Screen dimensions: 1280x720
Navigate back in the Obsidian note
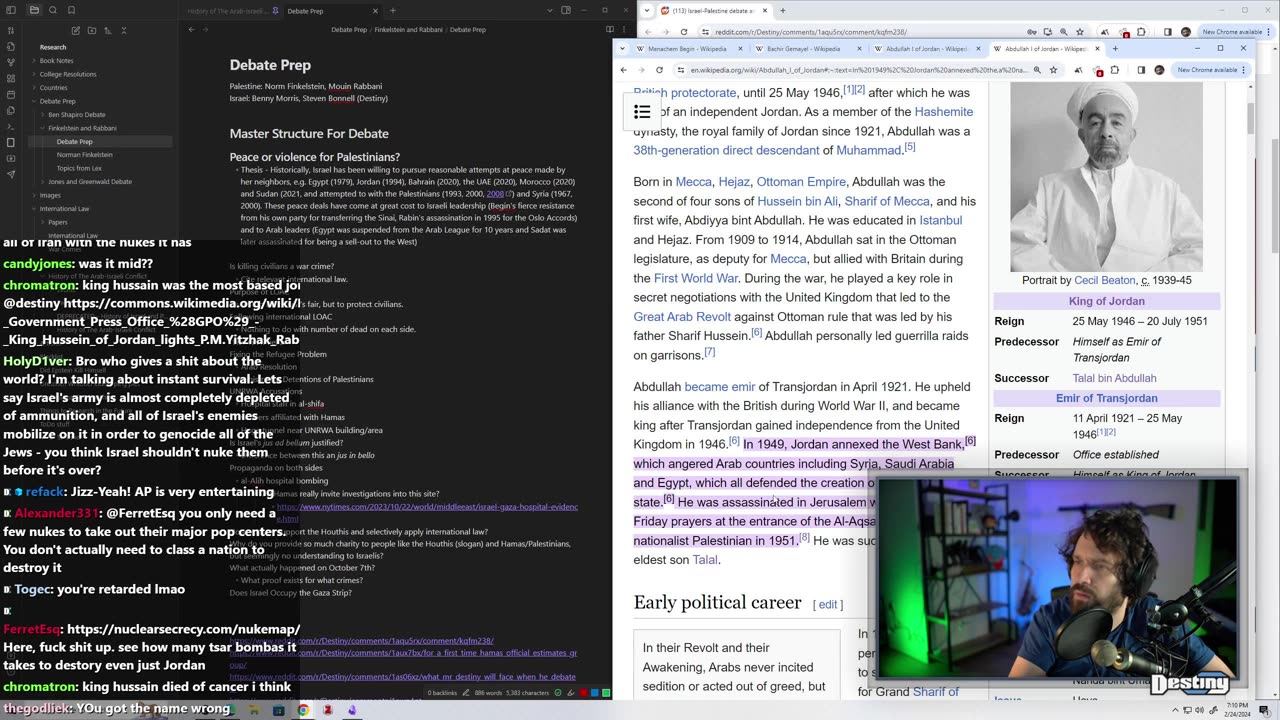point(192,29)
